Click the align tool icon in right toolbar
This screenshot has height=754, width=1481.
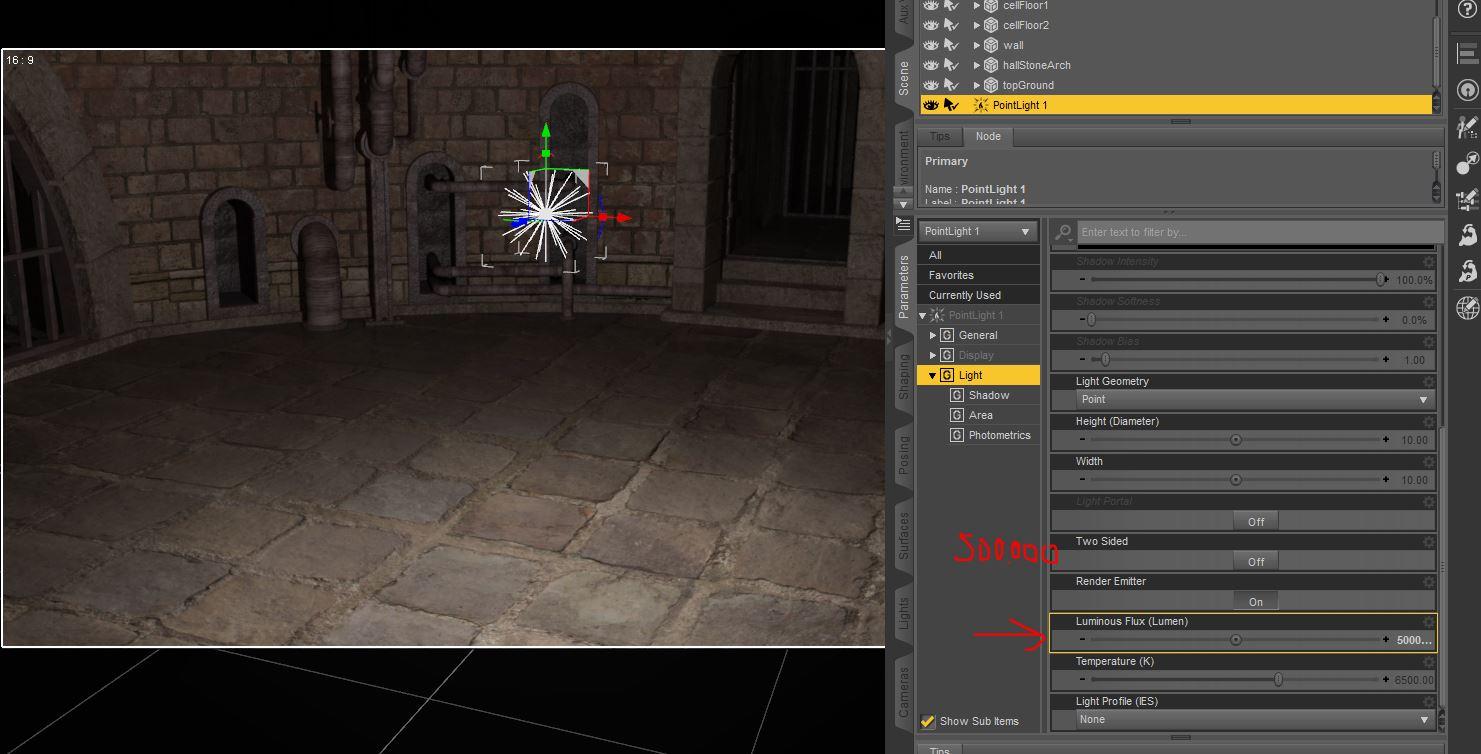[1467, 53]
